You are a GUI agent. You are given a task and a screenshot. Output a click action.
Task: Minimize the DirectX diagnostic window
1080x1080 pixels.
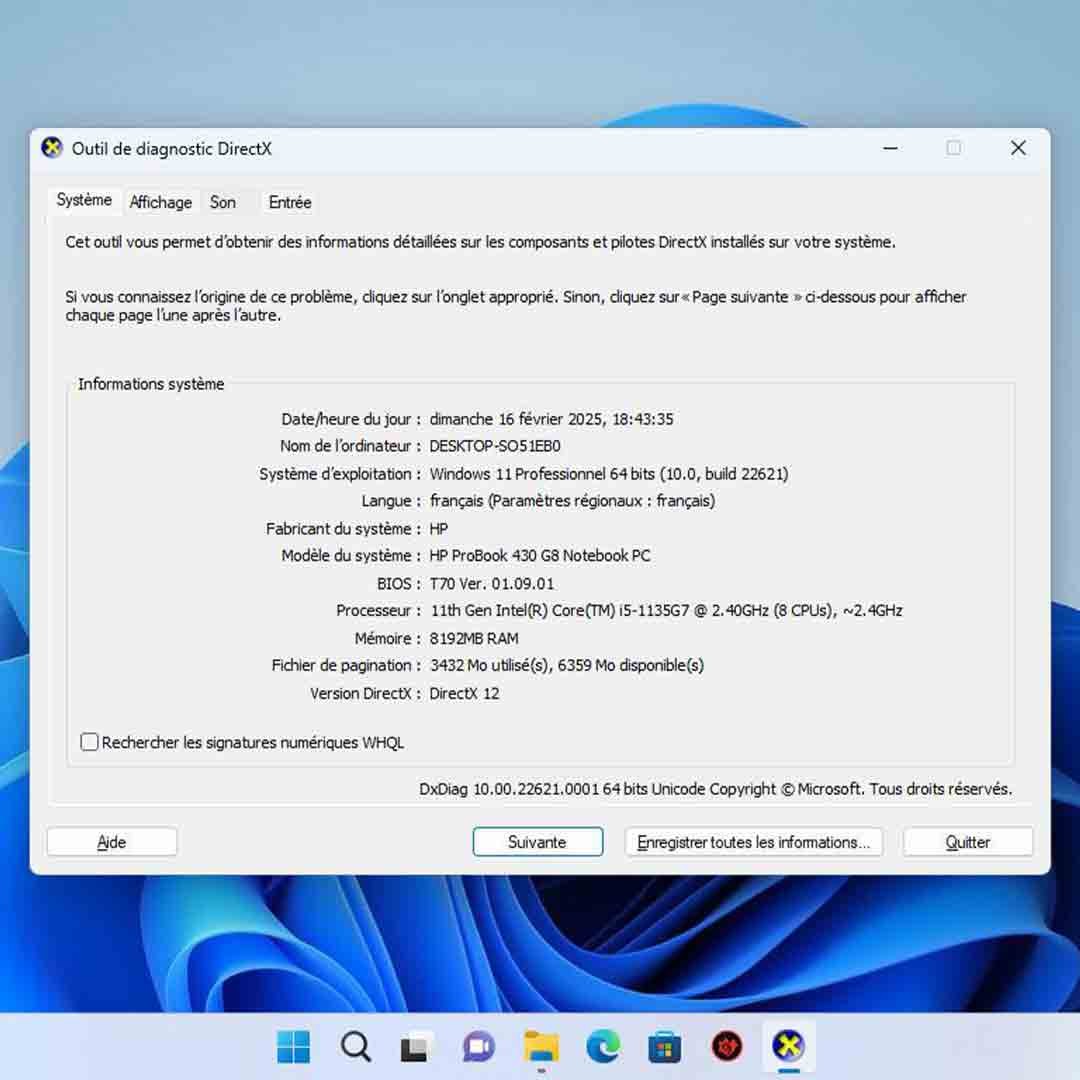(x=890, y=148)
